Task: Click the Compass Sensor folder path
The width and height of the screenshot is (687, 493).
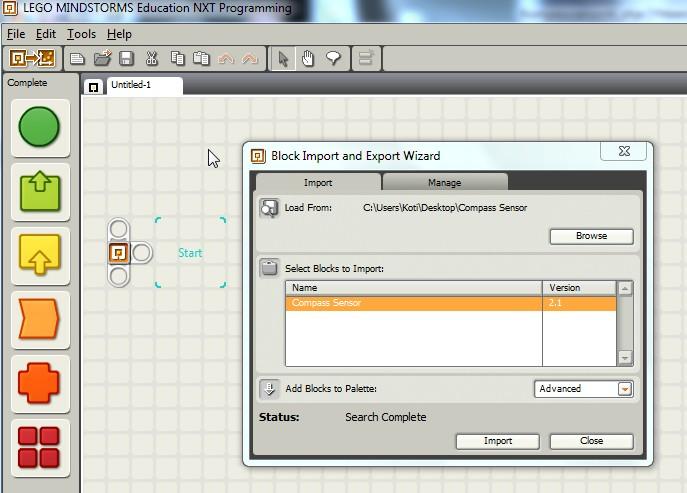Action: pos(445,208)
